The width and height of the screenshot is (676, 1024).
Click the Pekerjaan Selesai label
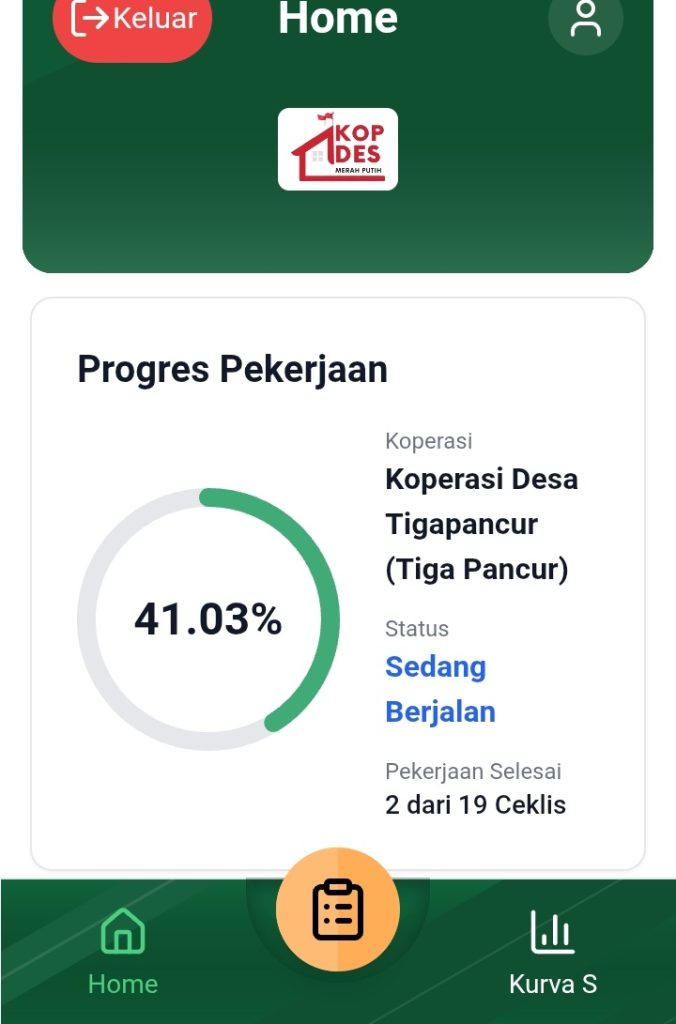(x=473, y=772)
